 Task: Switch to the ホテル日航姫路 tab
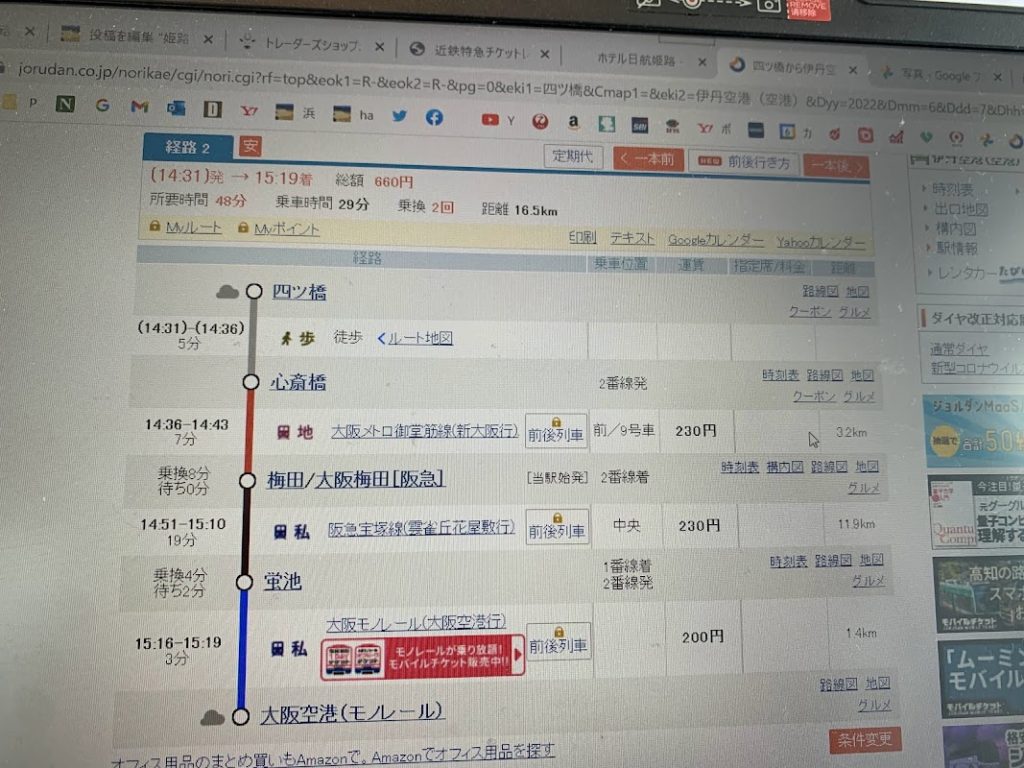tap(636, 58)
